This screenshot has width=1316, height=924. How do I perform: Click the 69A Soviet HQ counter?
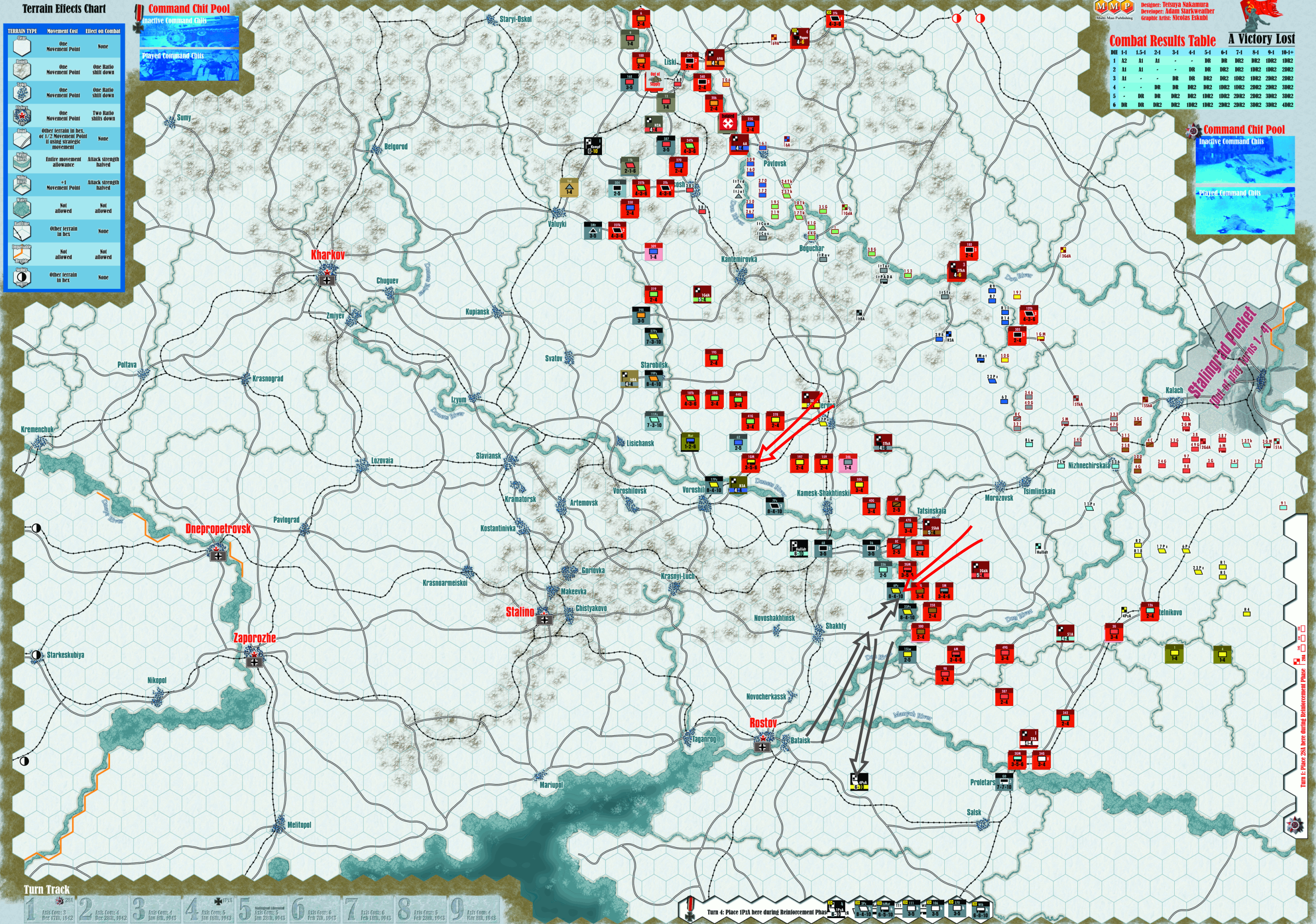pyautogui.click(x=715, y=60)
